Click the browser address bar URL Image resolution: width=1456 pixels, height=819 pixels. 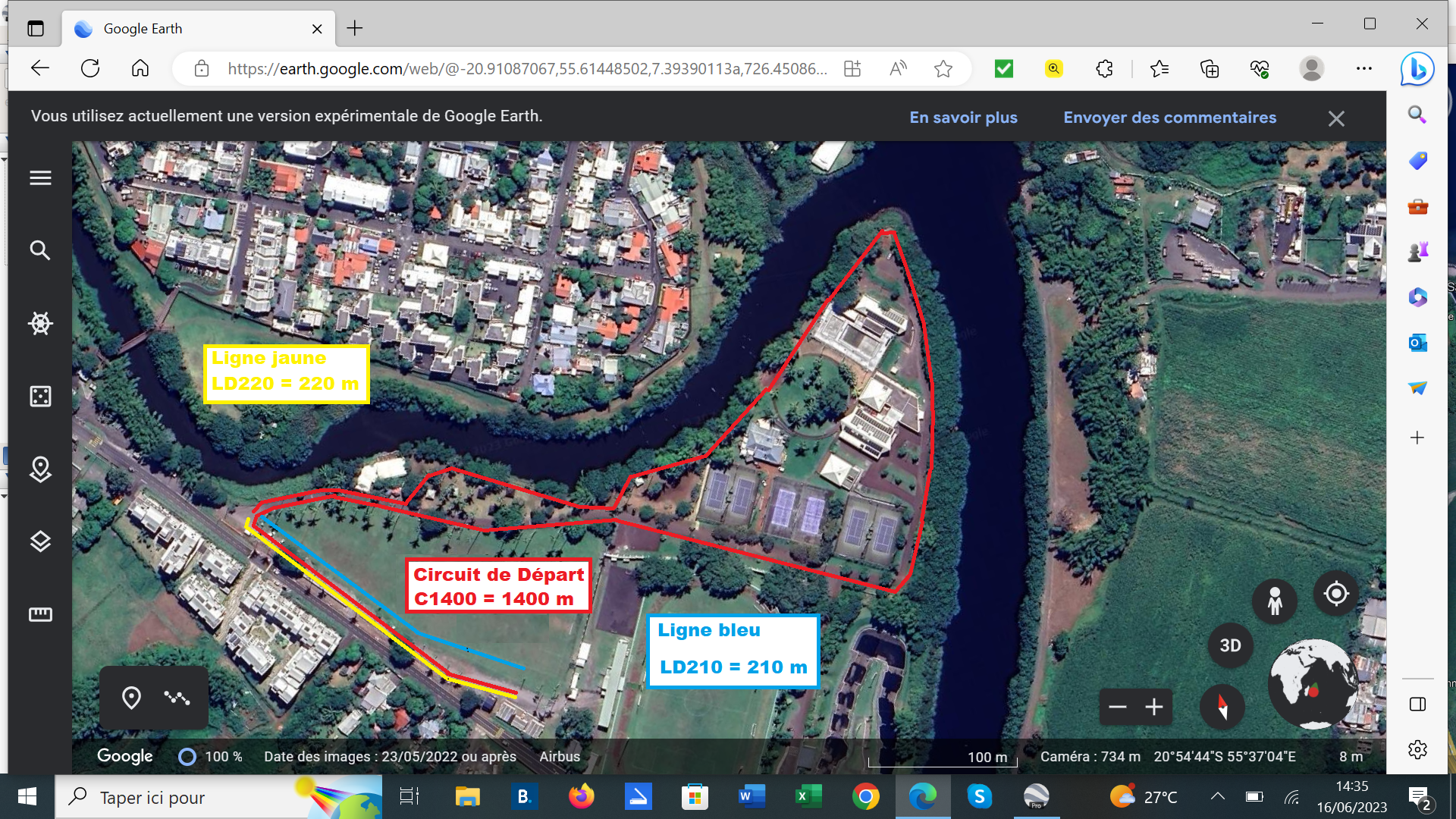click(x=526, y=69)
